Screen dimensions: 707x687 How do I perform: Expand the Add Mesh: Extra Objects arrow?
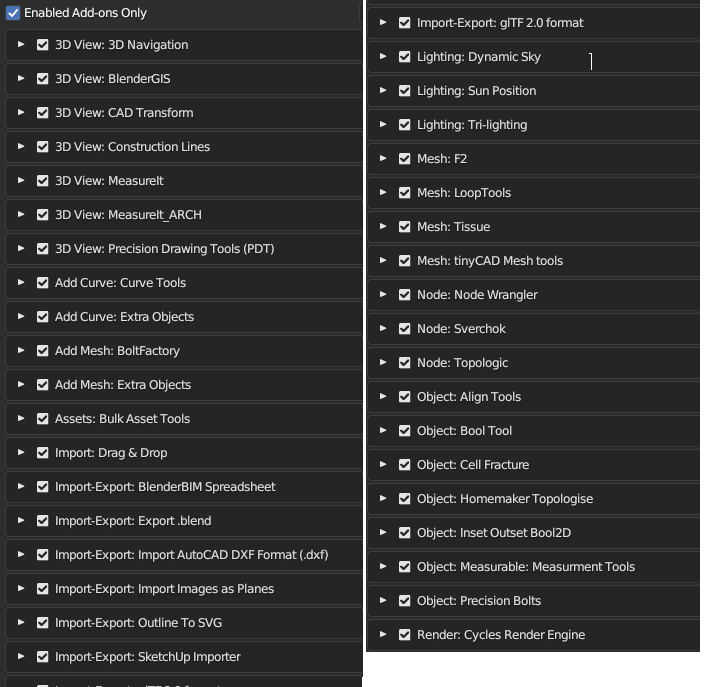tap(21, 385)
